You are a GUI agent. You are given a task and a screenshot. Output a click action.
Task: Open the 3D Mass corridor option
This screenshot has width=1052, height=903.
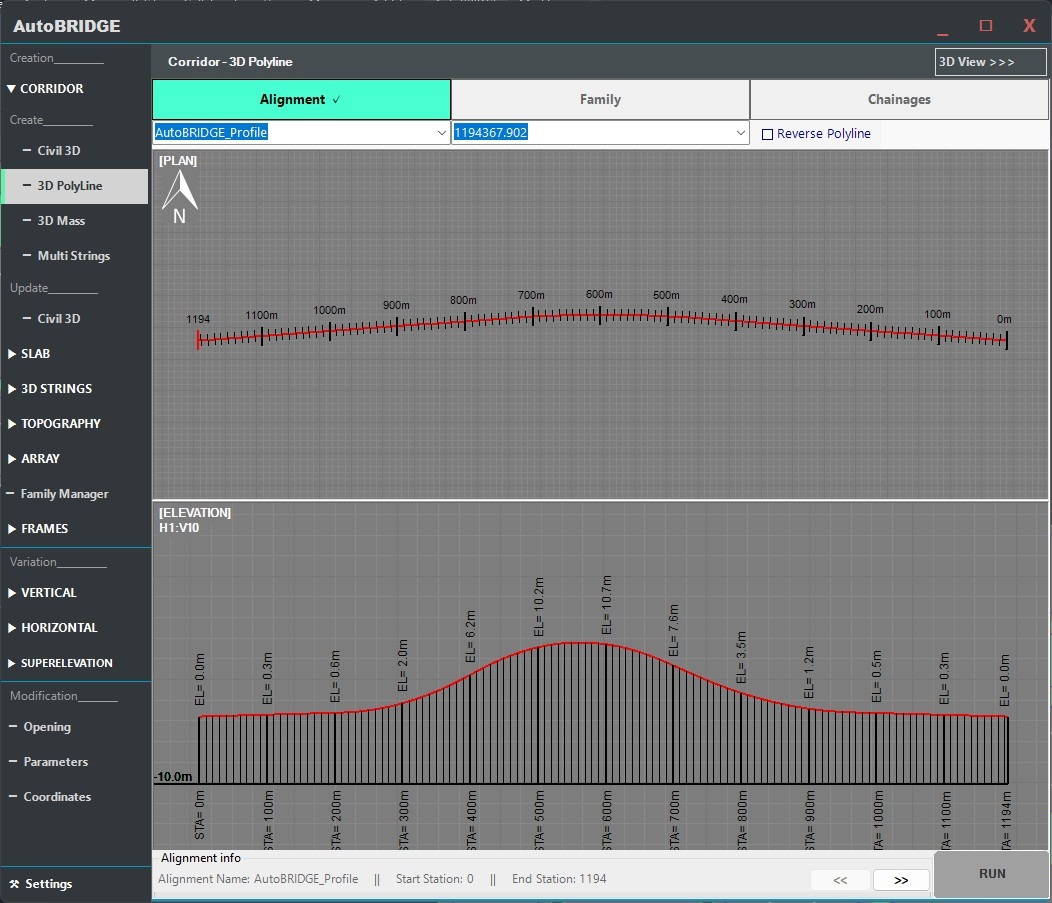point(61,221)
